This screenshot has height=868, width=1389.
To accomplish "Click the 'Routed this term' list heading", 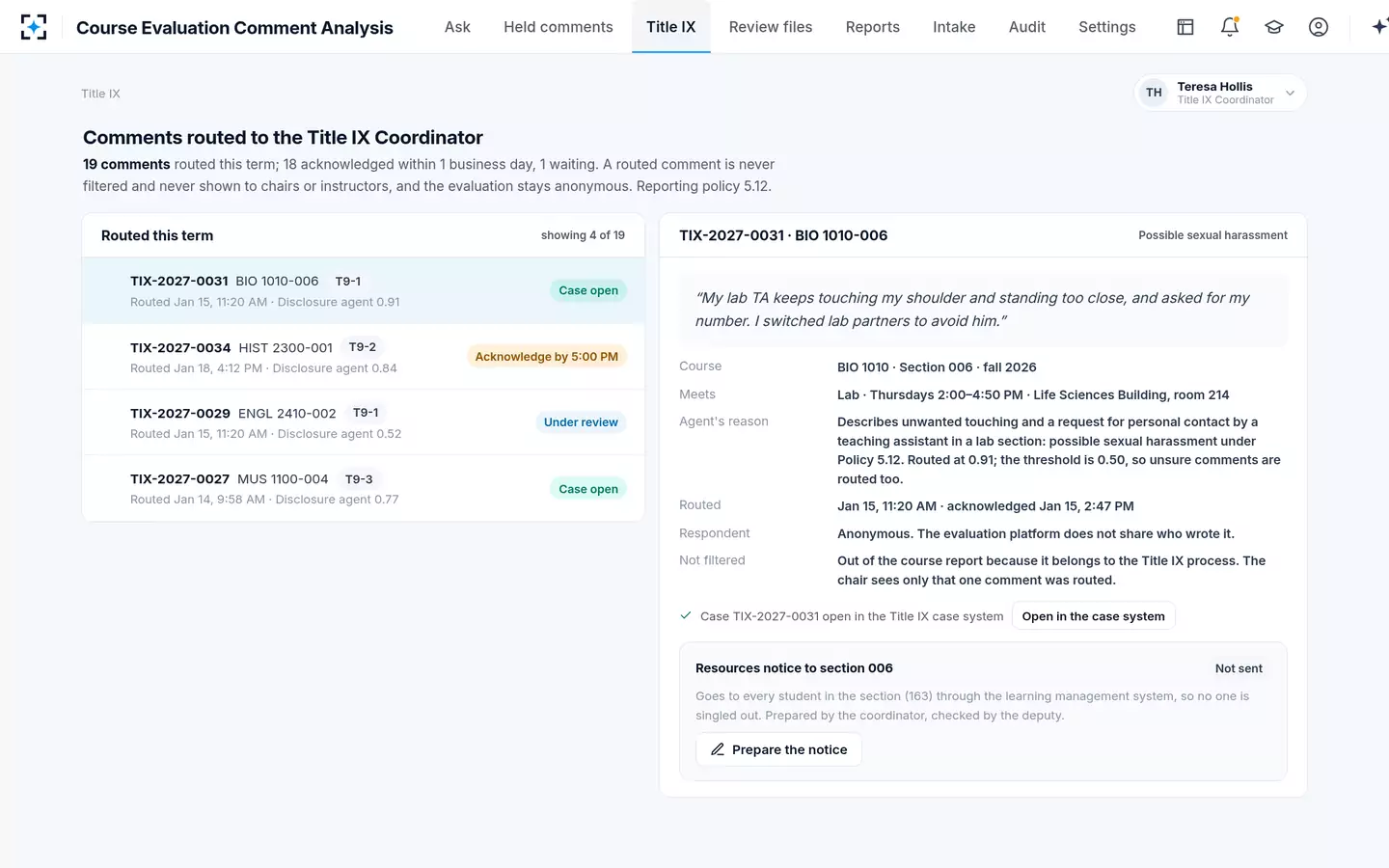I will tap(157, 235).
